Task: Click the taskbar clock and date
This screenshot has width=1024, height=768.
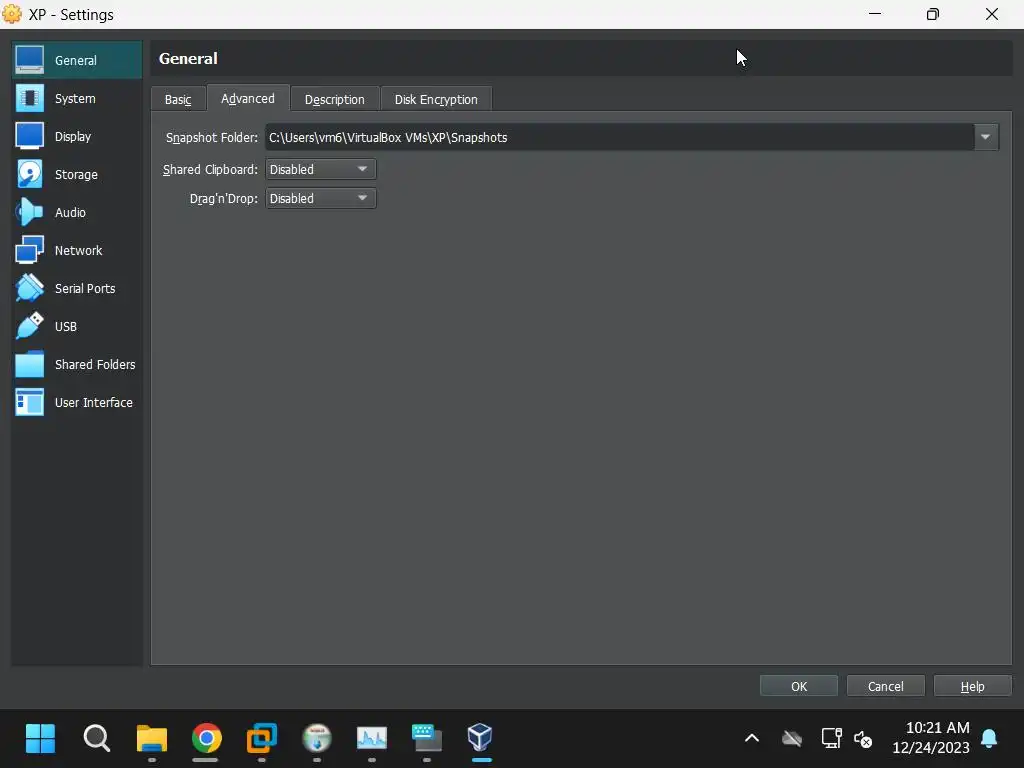Action: [931, 737]
